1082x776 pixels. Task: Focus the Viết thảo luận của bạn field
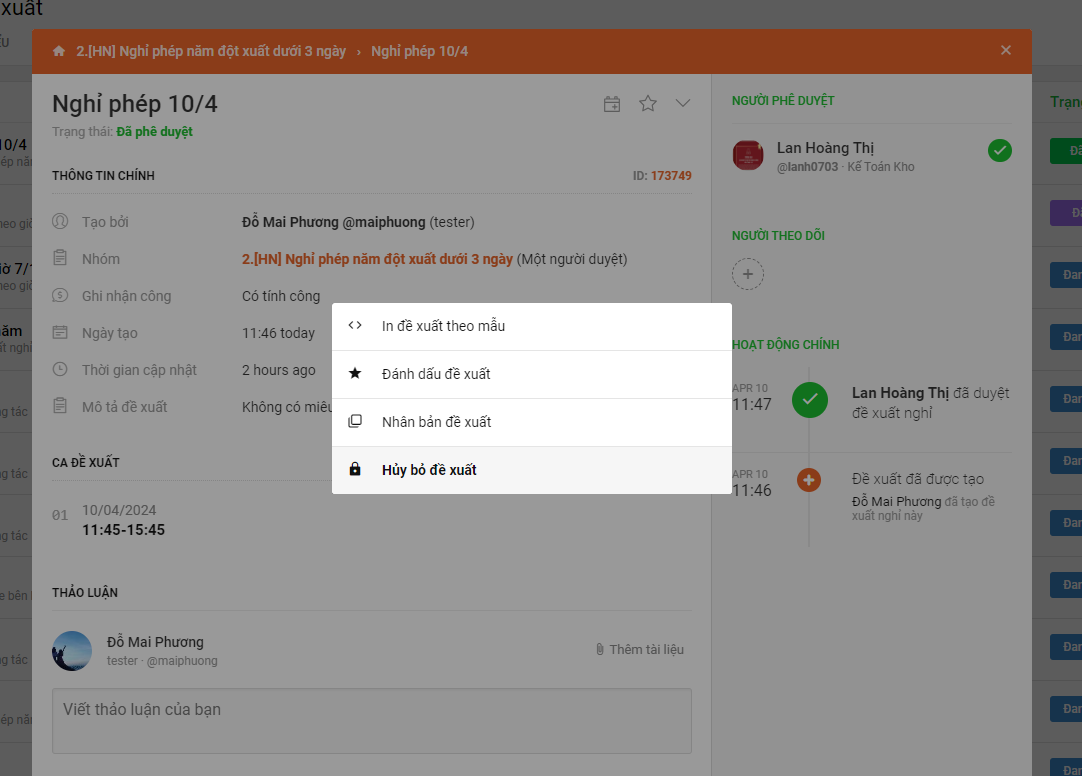[372, 721]
